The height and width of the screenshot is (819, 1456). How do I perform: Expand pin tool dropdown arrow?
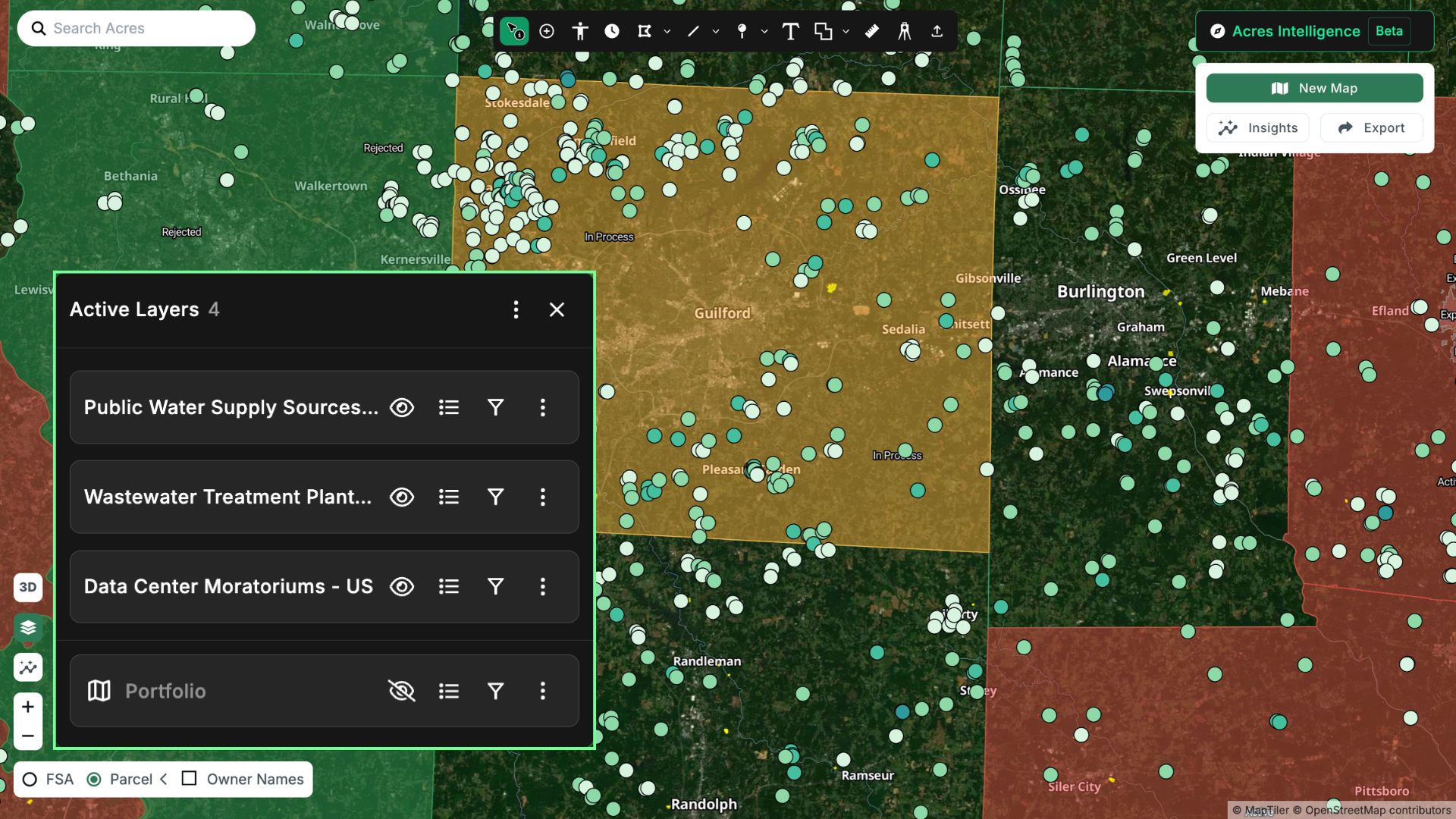coord(764,32)
